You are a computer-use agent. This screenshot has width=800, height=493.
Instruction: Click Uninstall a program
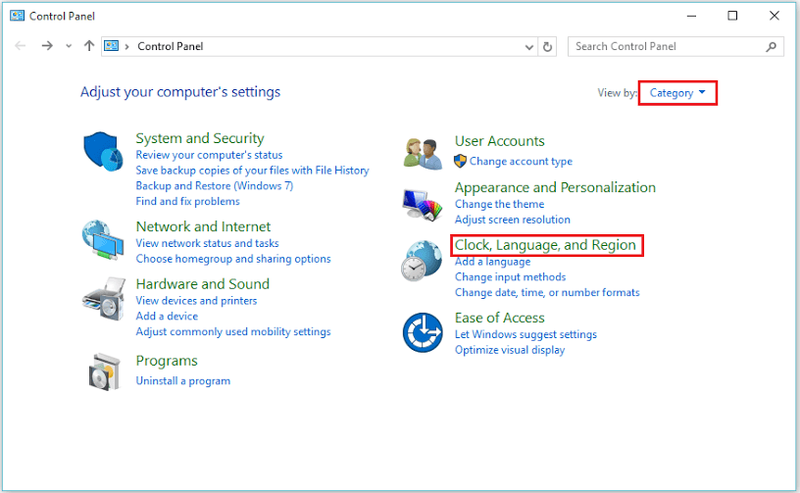(x=183, y=381)
